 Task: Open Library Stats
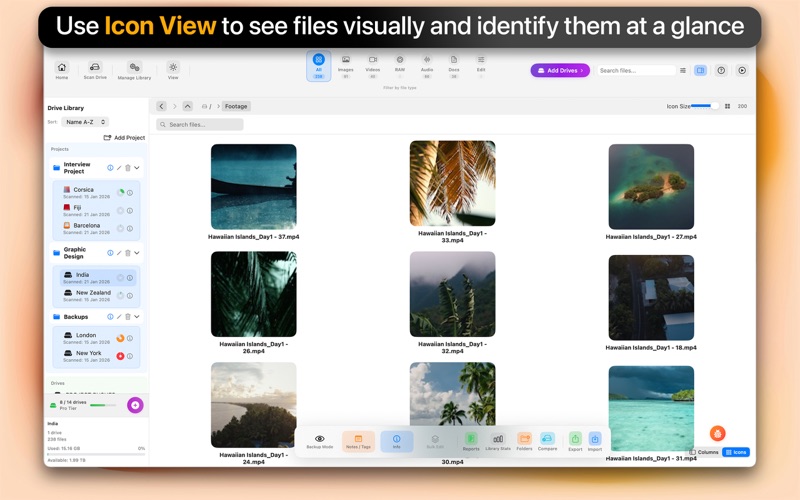click(x=498, y=441)
